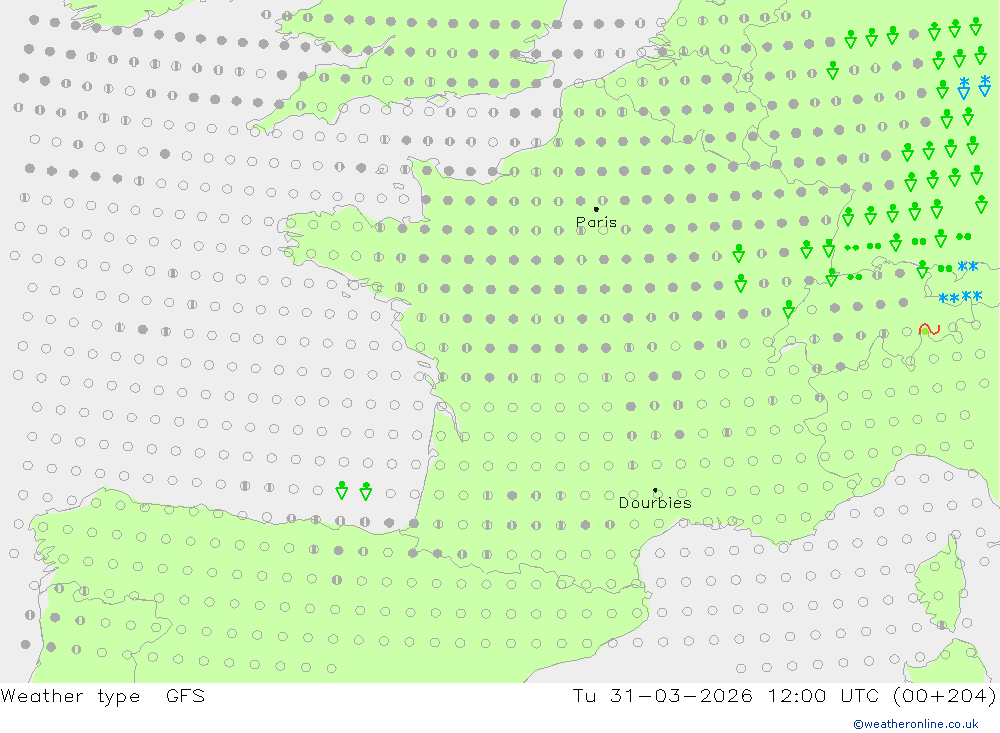
Task: Open the weatheronline.co.uk copyright link
Action: 916,724
